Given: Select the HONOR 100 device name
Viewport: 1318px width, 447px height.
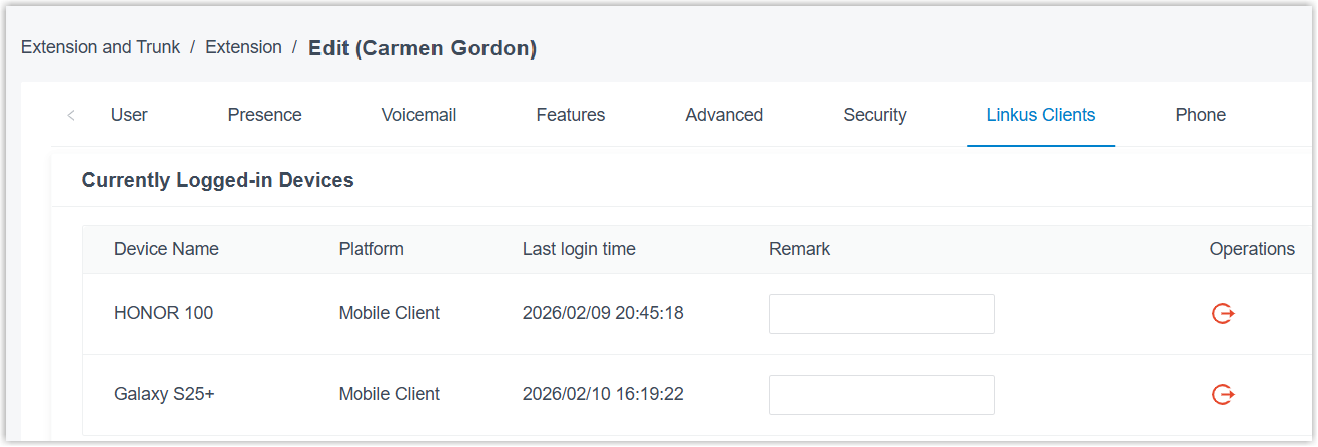Looking at the screenshot, I should click(163, 313).
